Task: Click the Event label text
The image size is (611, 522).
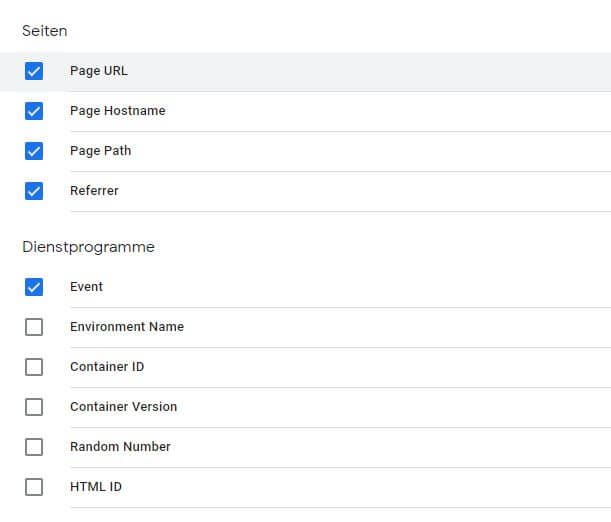Action: (86, 287)
